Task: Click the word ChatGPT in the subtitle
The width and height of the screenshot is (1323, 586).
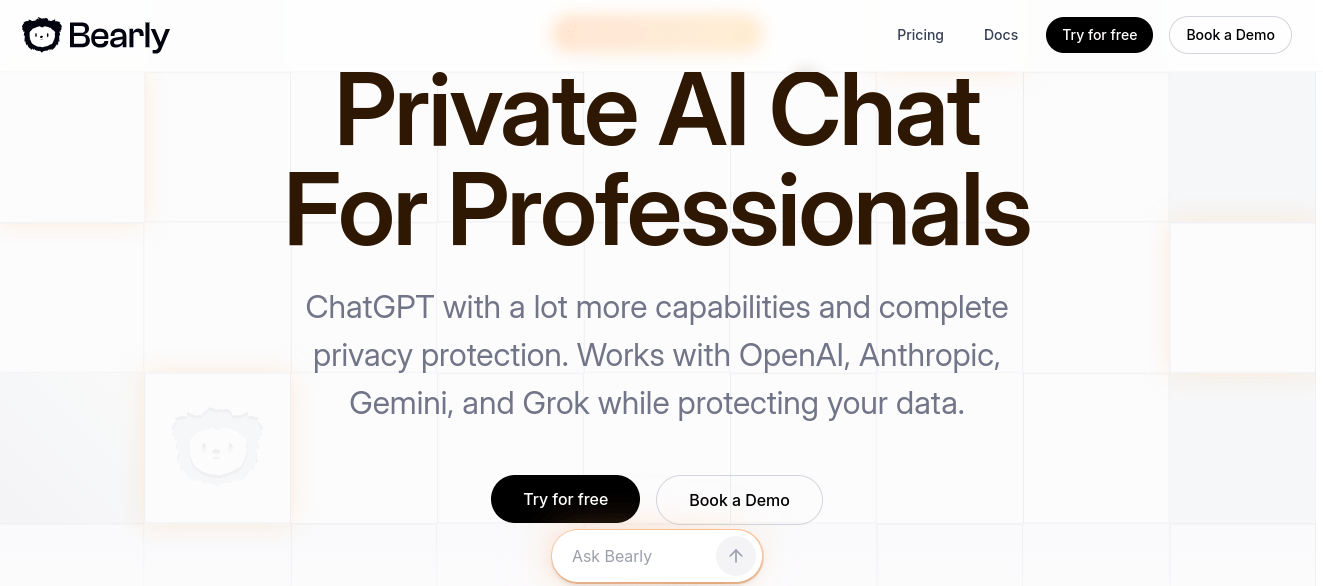Action: point(369,307)
